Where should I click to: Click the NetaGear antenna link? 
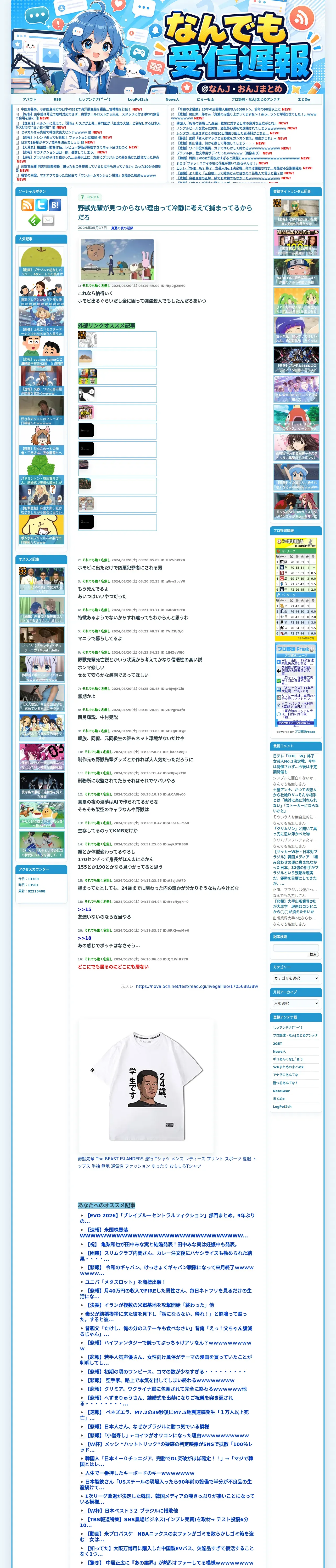click(x=281, y=1091)
